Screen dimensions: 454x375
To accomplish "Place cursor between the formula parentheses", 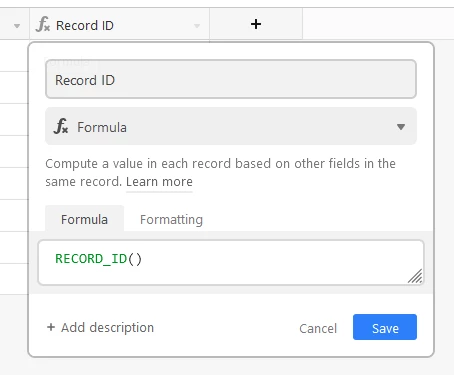I will [x=135, y=259].
